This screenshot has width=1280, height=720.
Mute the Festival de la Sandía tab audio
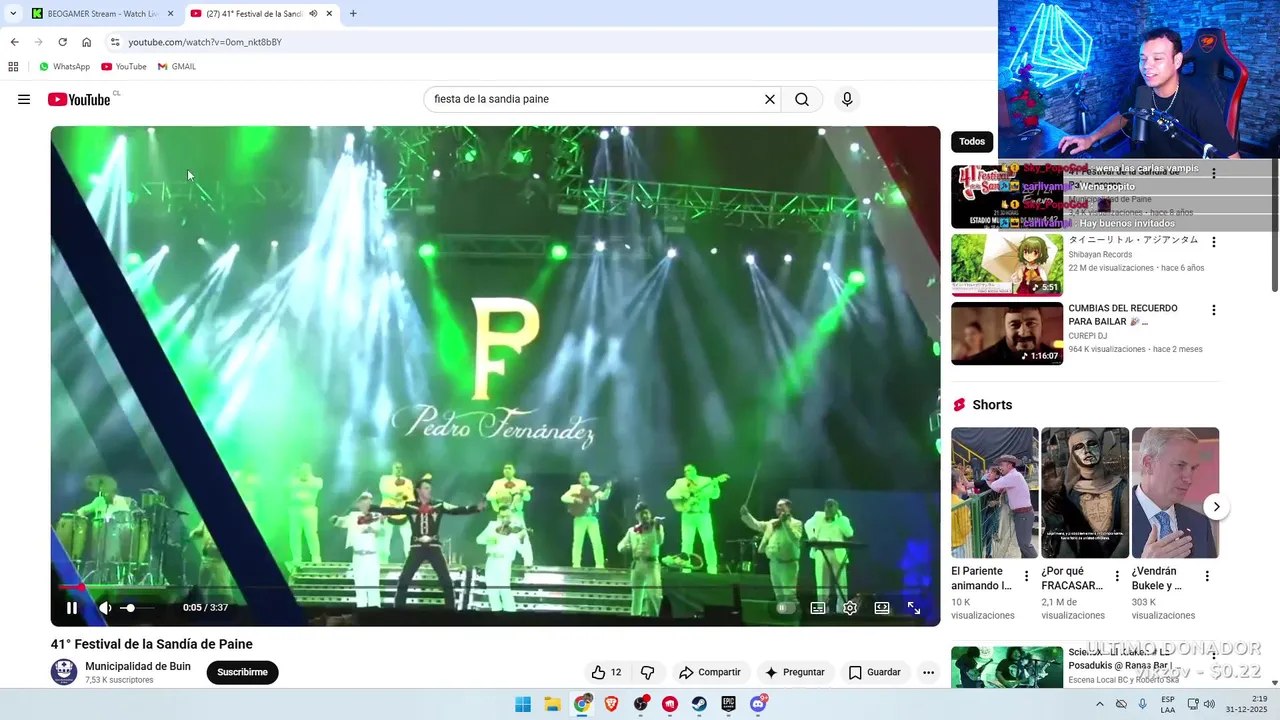click(314, 14)
